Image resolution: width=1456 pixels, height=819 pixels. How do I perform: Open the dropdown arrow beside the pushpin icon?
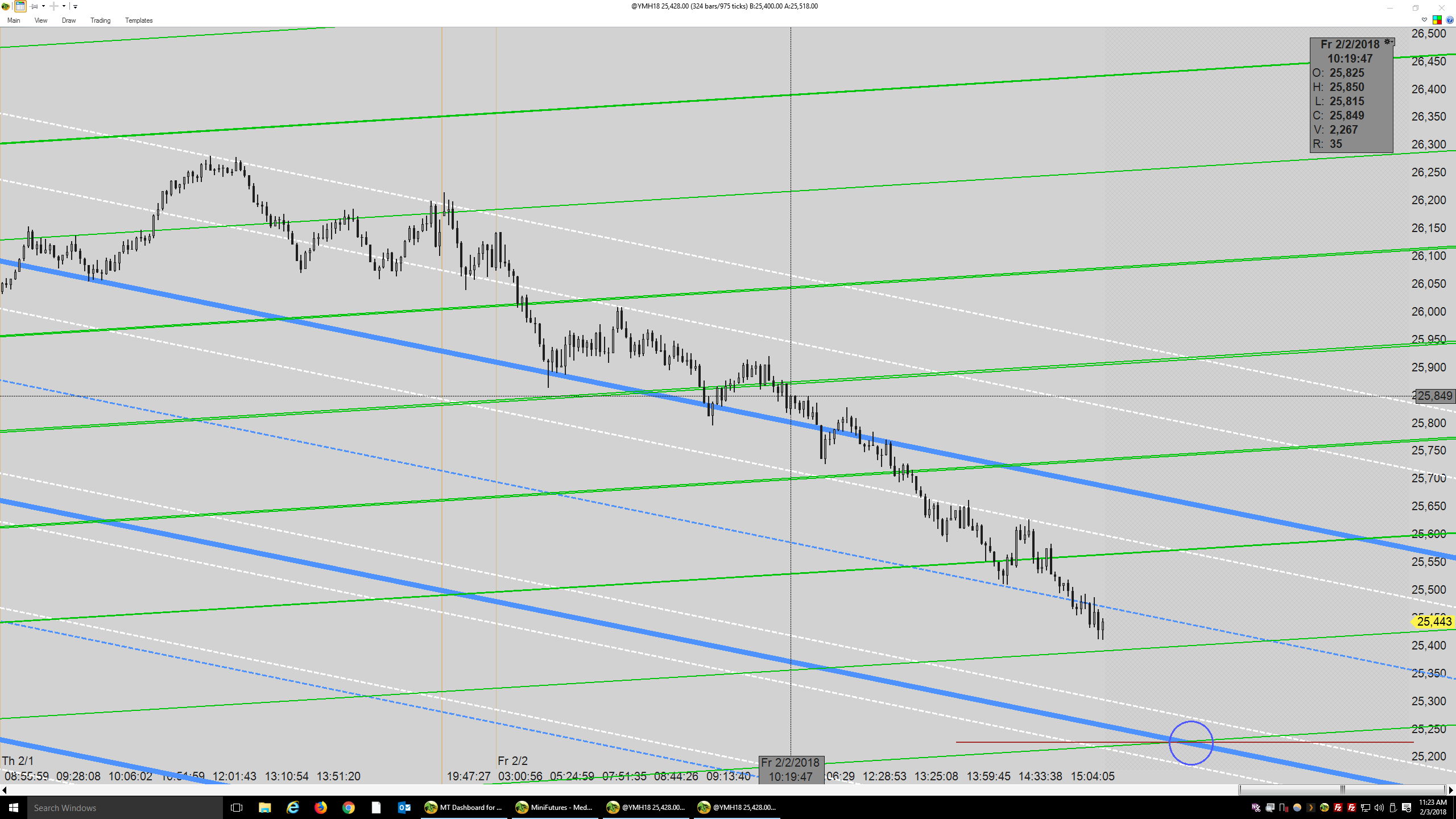click(43, 6)
